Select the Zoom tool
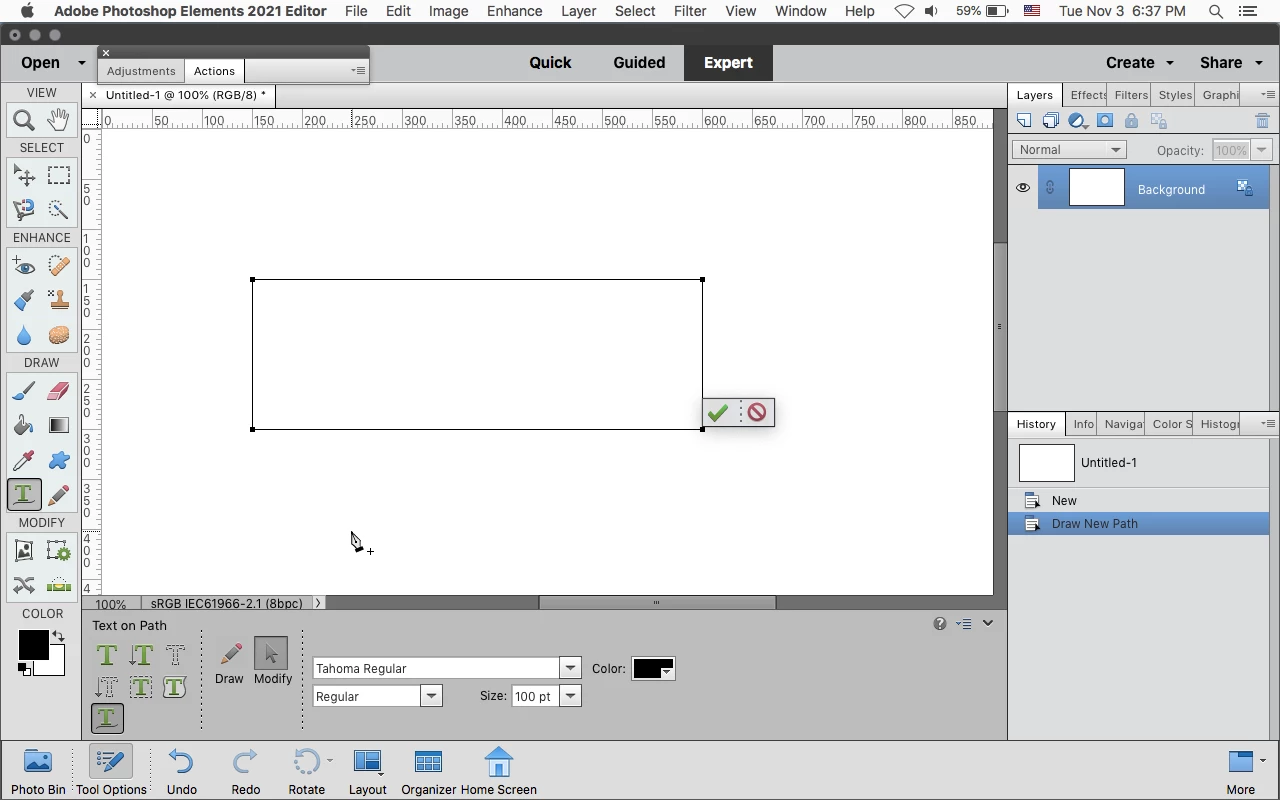 click(x=24, y=121)
